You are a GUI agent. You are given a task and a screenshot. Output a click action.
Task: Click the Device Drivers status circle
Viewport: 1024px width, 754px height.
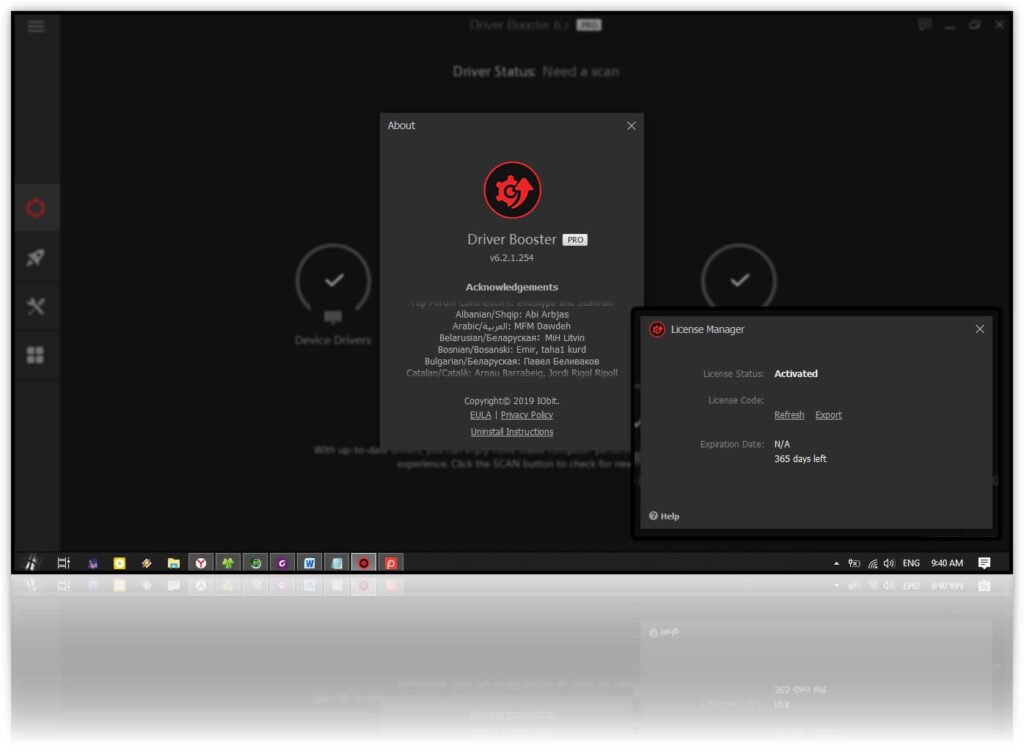tap(333, 281)
